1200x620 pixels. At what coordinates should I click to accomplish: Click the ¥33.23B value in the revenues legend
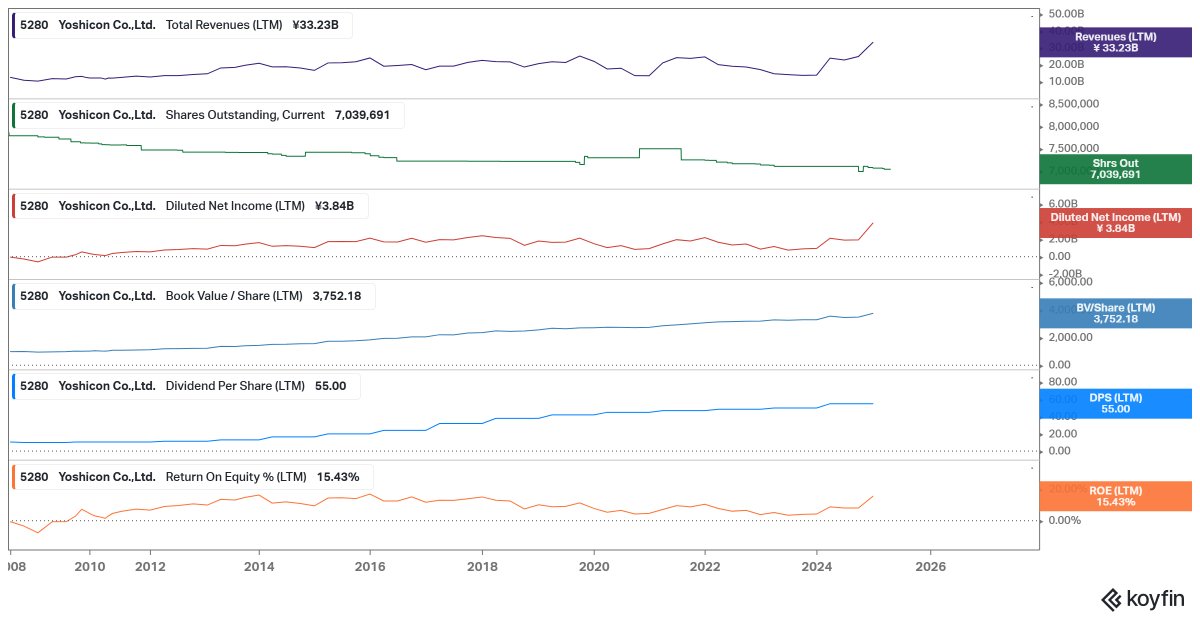coord(316,25)
